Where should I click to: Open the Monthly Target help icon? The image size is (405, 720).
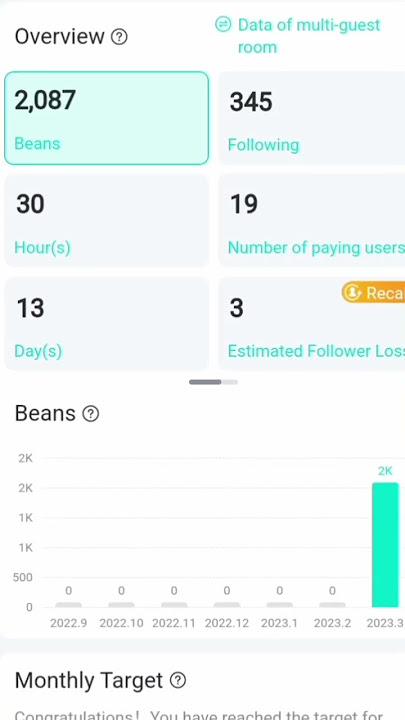(x=178, y=680)
